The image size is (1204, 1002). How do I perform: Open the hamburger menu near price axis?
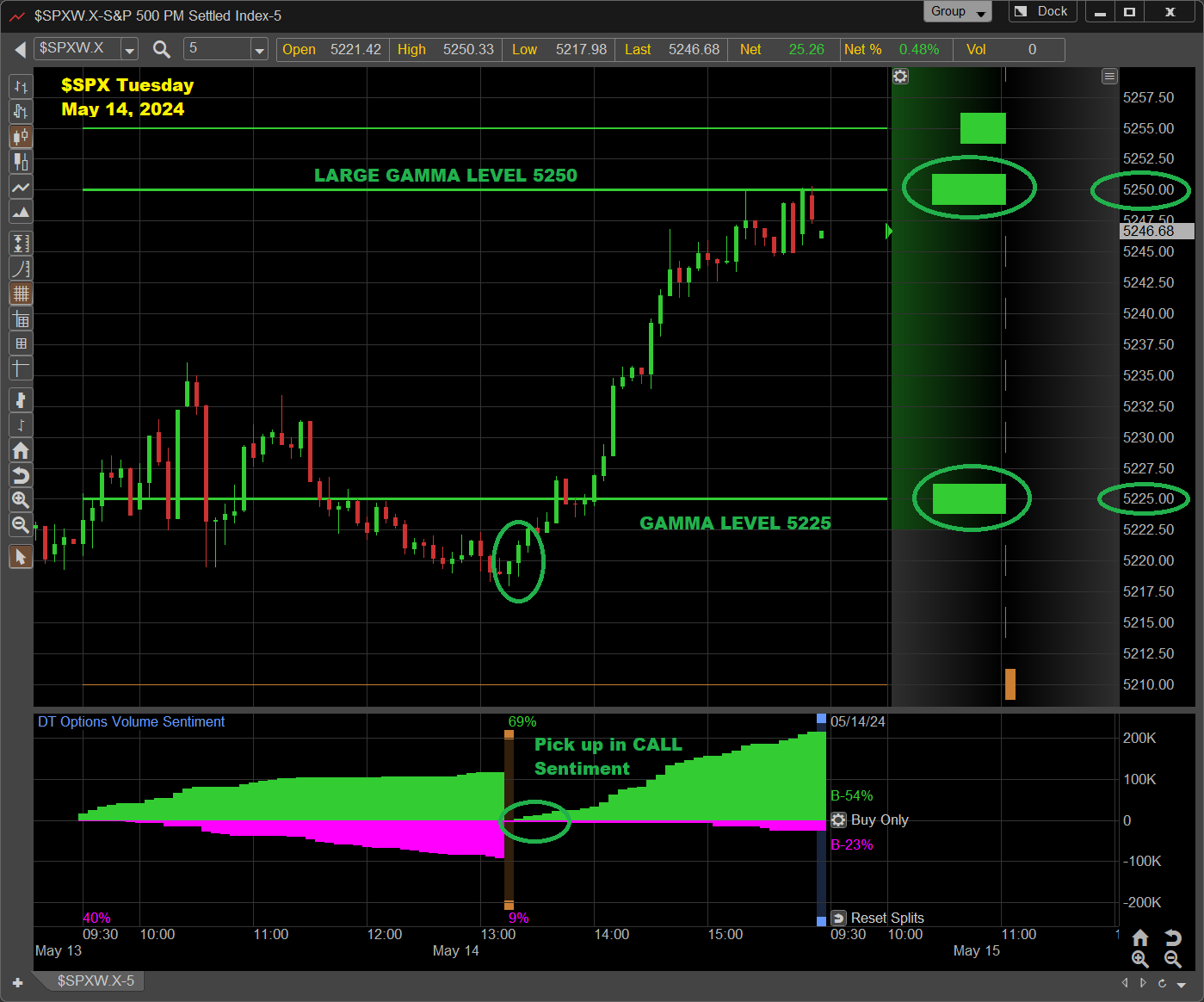click(1109, 77)
